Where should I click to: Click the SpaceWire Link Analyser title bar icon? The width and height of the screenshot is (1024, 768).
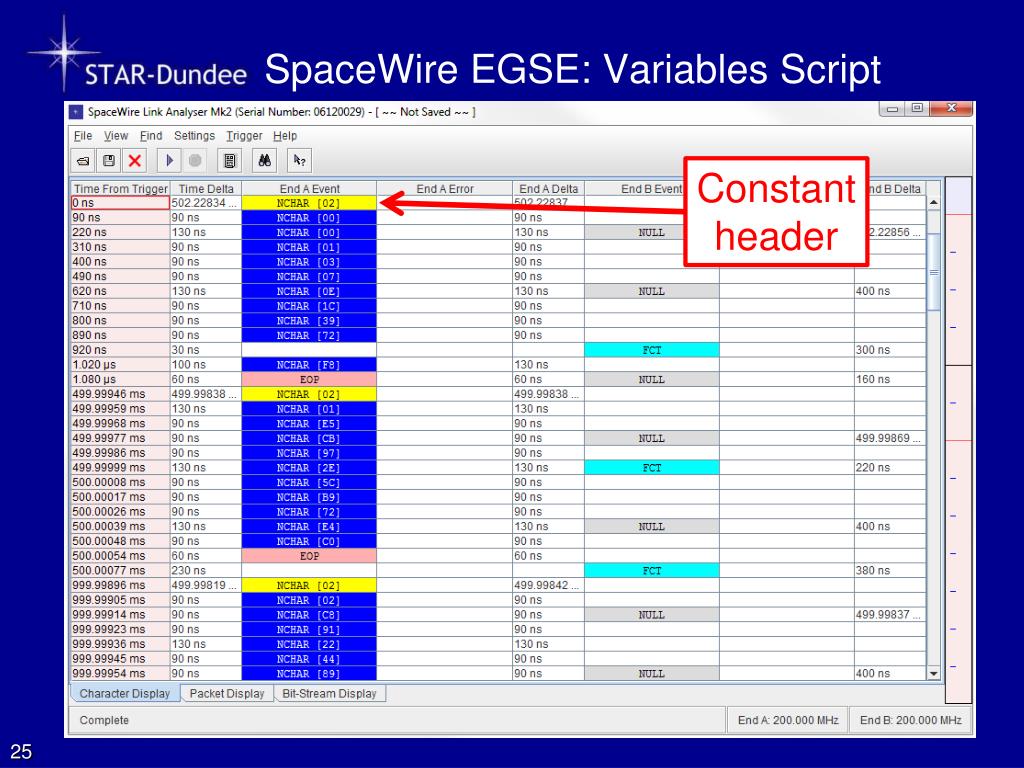tap(76, 112)
